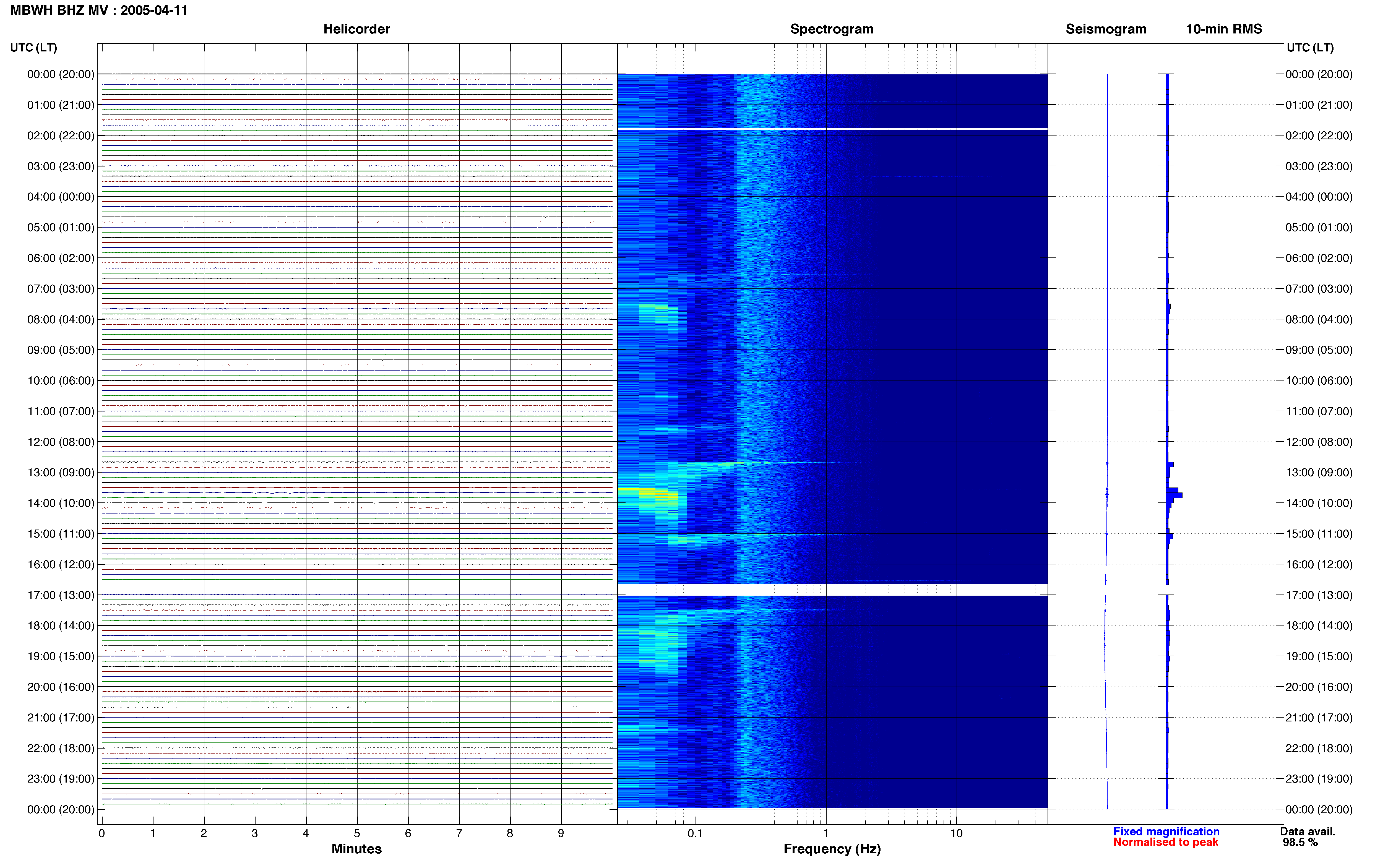Click the 0.1 tick on the frequency axis

point(695,833)
